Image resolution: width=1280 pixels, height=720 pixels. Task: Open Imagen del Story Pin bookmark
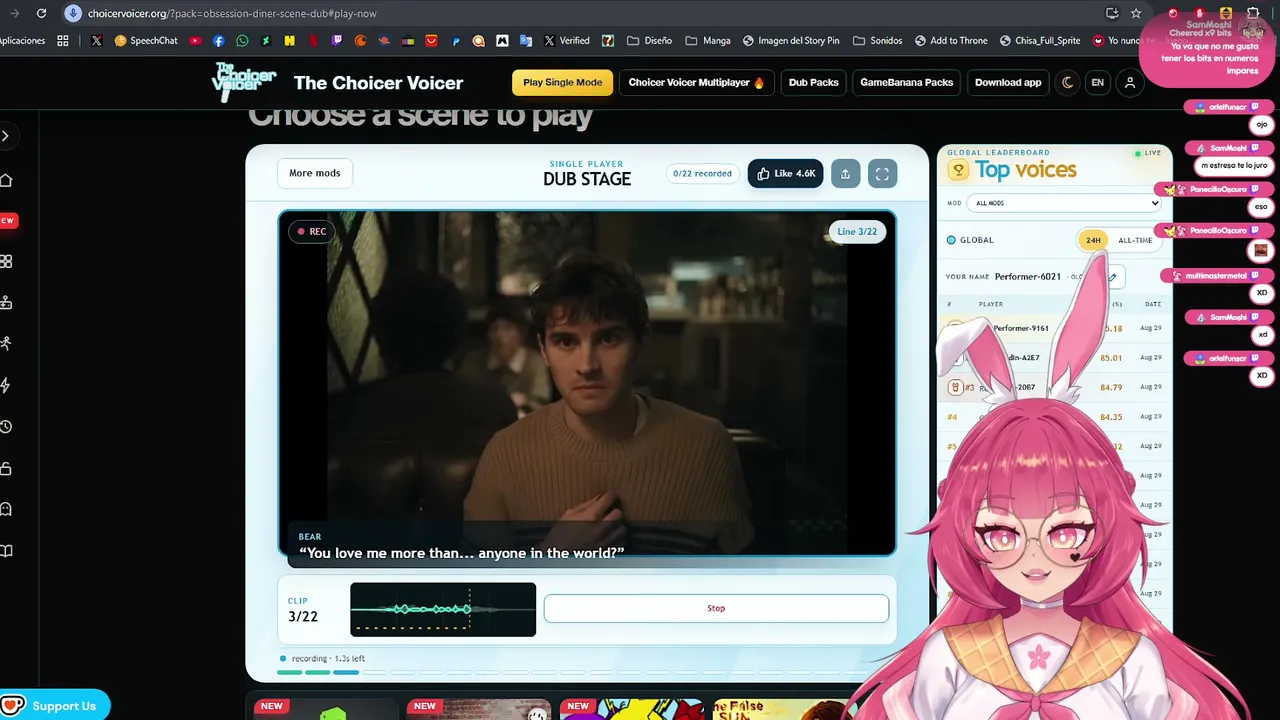point(791,41)
